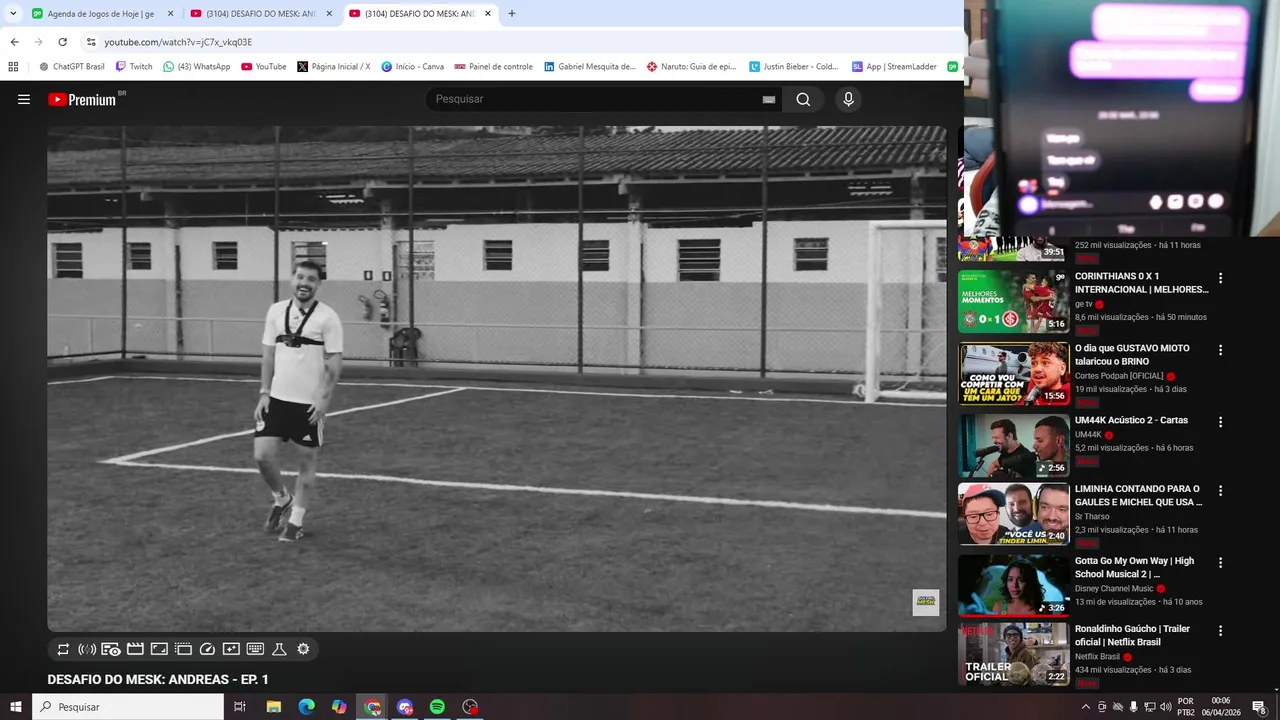This screenshot has width=1280, height=720.
Task: Open Justin Bieber - Cold bookmark
Action: pyautogui.click(x=794, y=67)
